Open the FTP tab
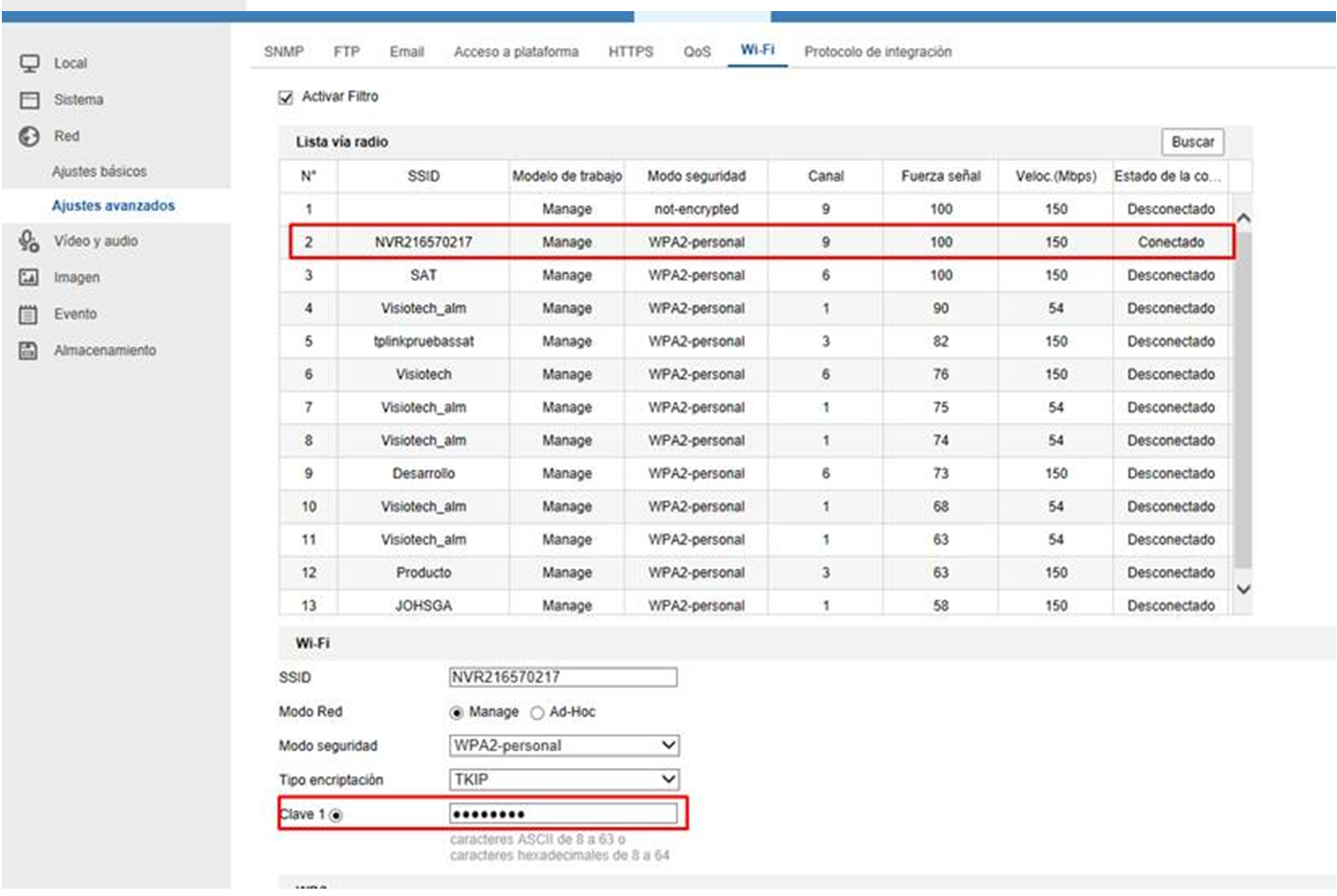 (347, 52)
